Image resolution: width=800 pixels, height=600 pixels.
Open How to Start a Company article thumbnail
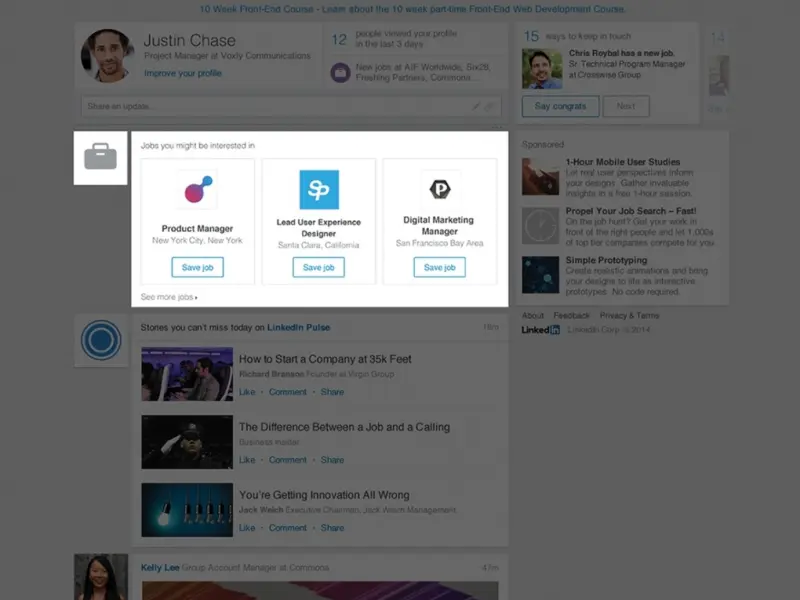coord(187,374)
